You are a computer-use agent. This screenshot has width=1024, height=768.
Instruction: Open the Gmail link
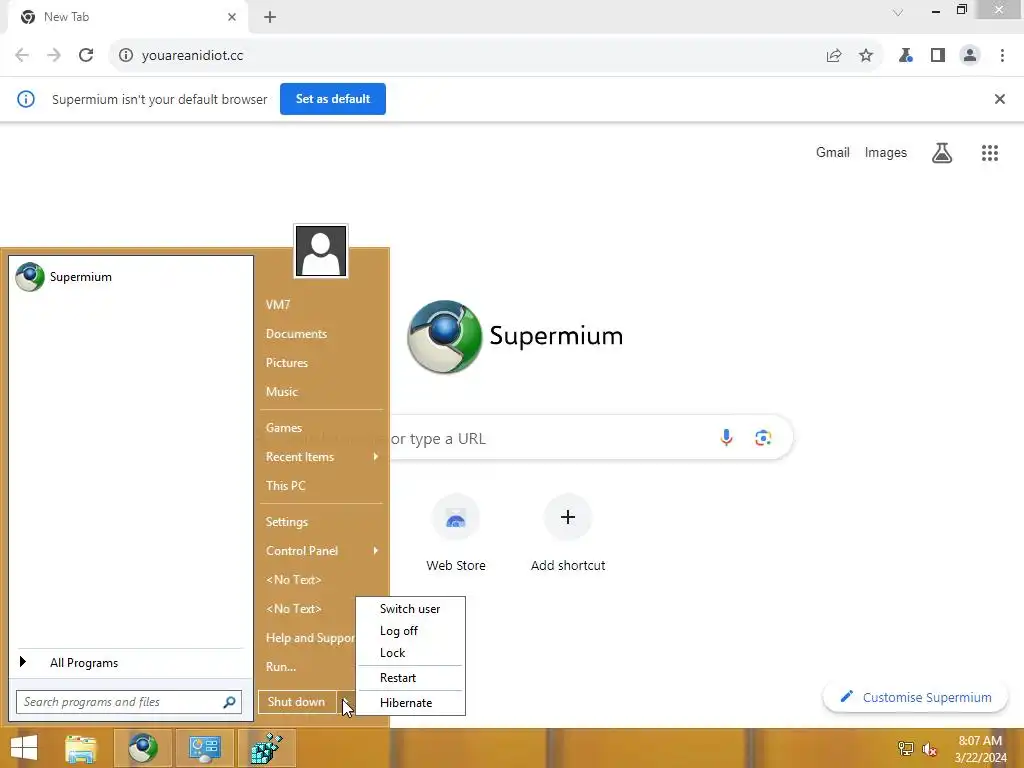pos(833,152)
